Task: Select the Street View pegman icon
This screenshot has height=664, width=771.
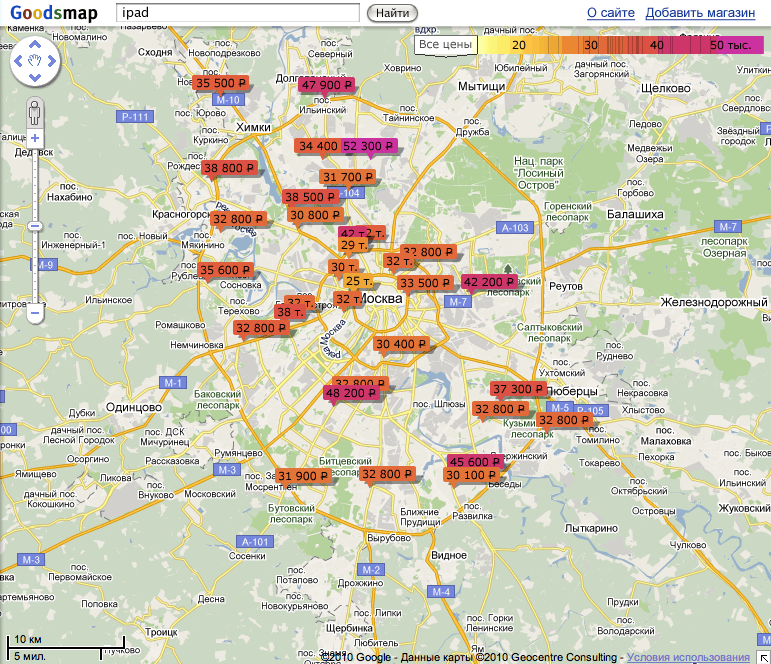Action: point(35,110)
